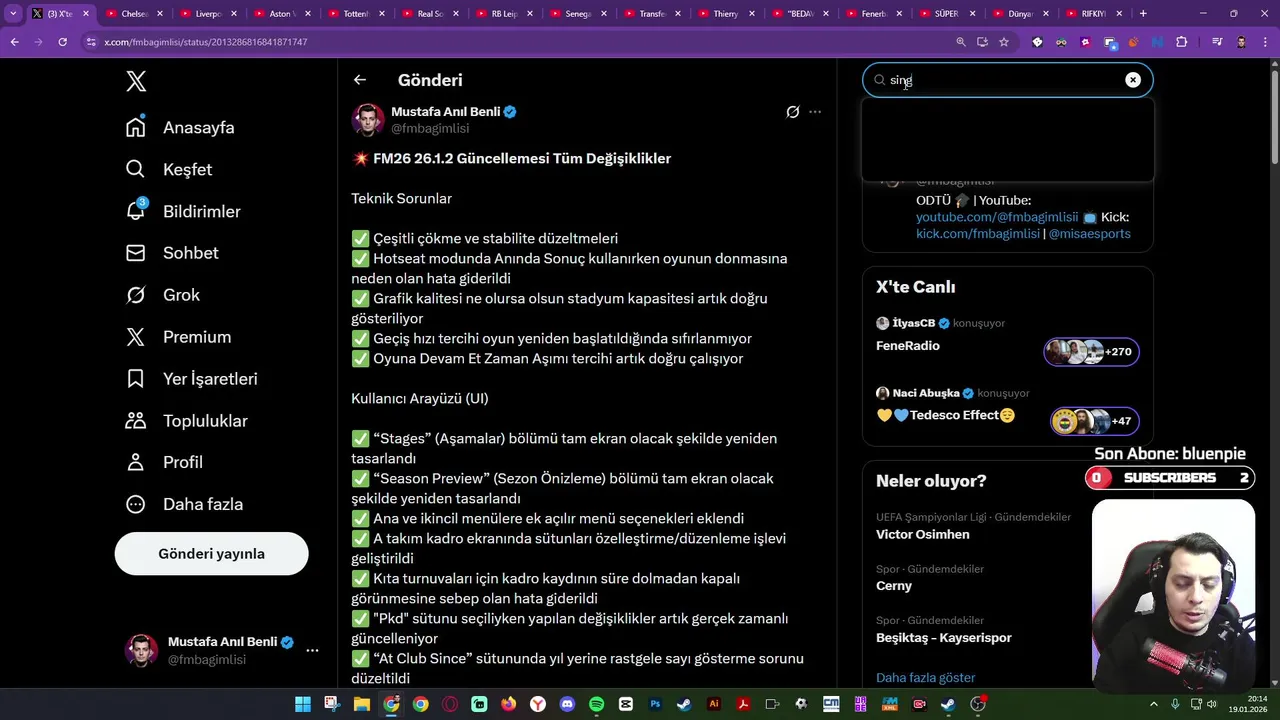The image size is (1280, 720).
Task: Open Yer İşaretleri bookmarks
Action: click(x=191, y=379)
